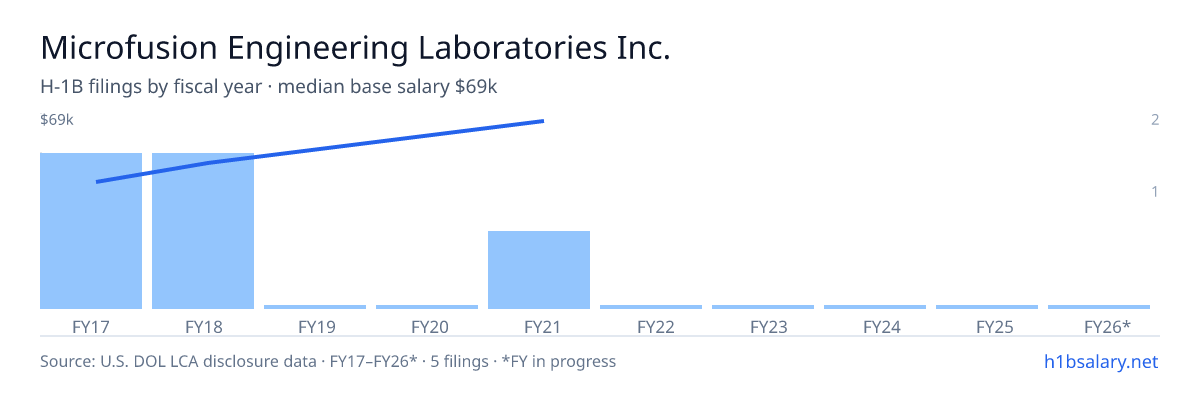Viewport: 1200px width, 400px height.
Task: Click the FY18 filings bar
Action: tap(203, 231)
